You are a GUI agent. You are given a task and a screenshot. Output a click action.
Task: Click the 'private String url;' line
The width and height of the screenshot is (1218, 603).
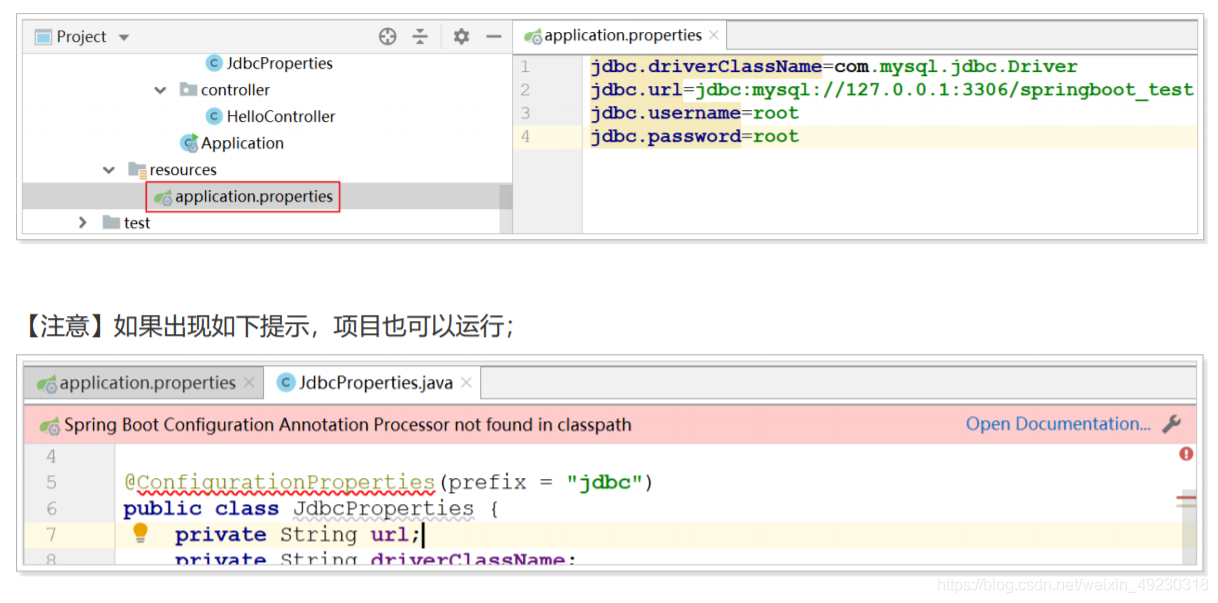click(298, 535)
